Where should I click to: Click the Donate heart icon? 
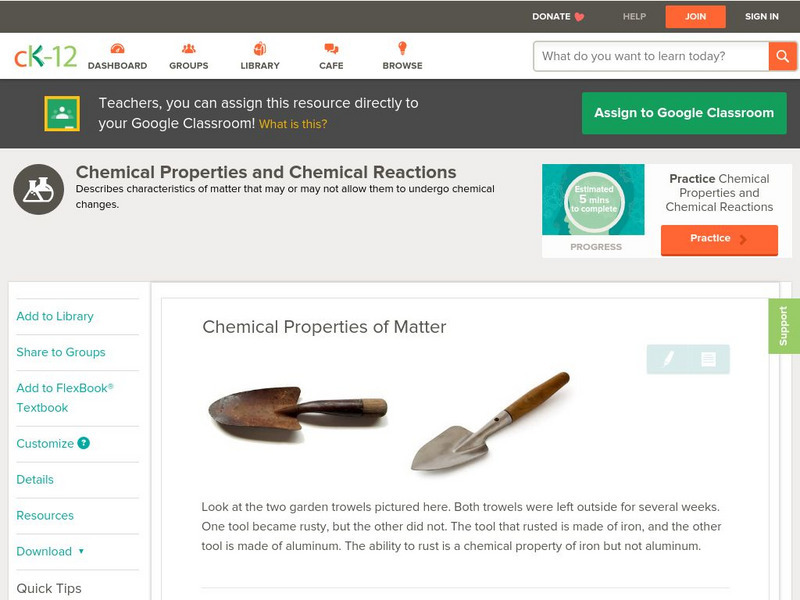tap(579, 17)
